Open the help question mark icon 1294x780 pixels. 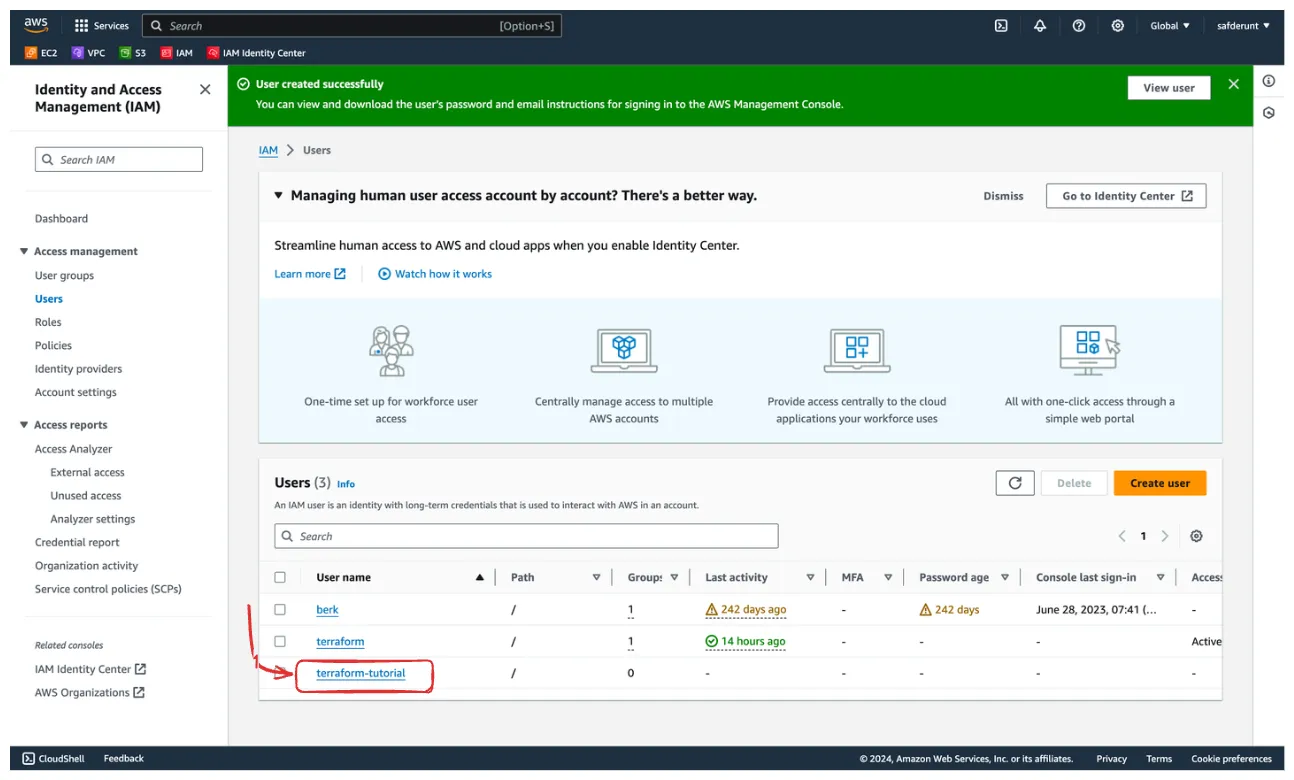(x=1079, y=26)
